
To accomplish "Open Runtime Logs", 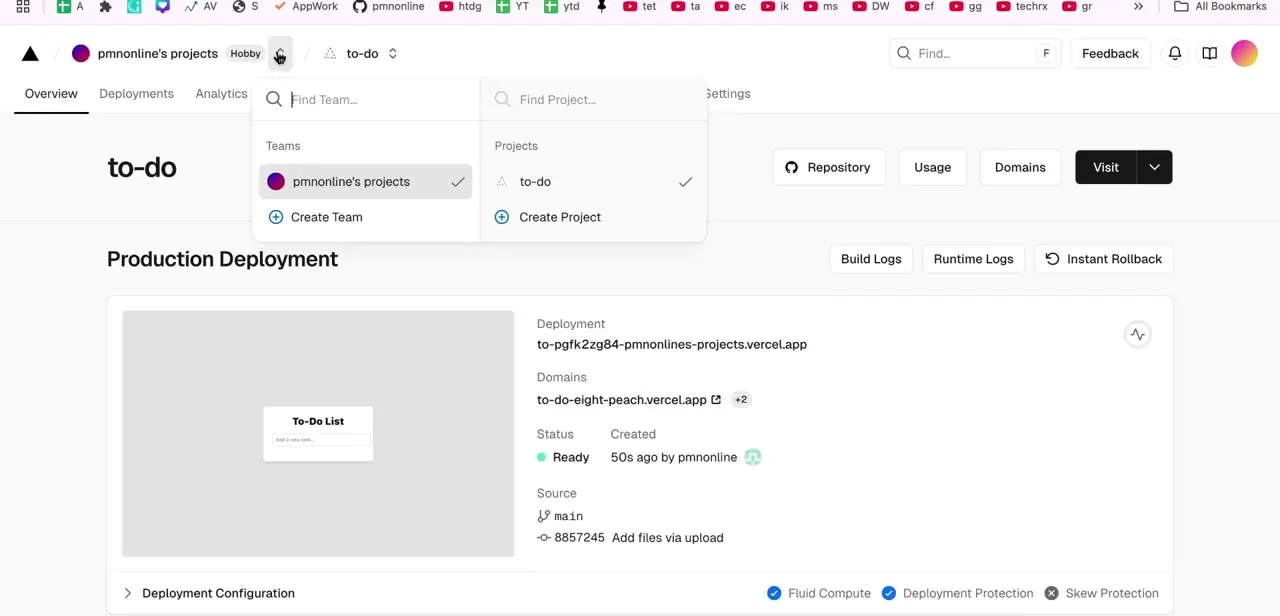I will 973,259.
